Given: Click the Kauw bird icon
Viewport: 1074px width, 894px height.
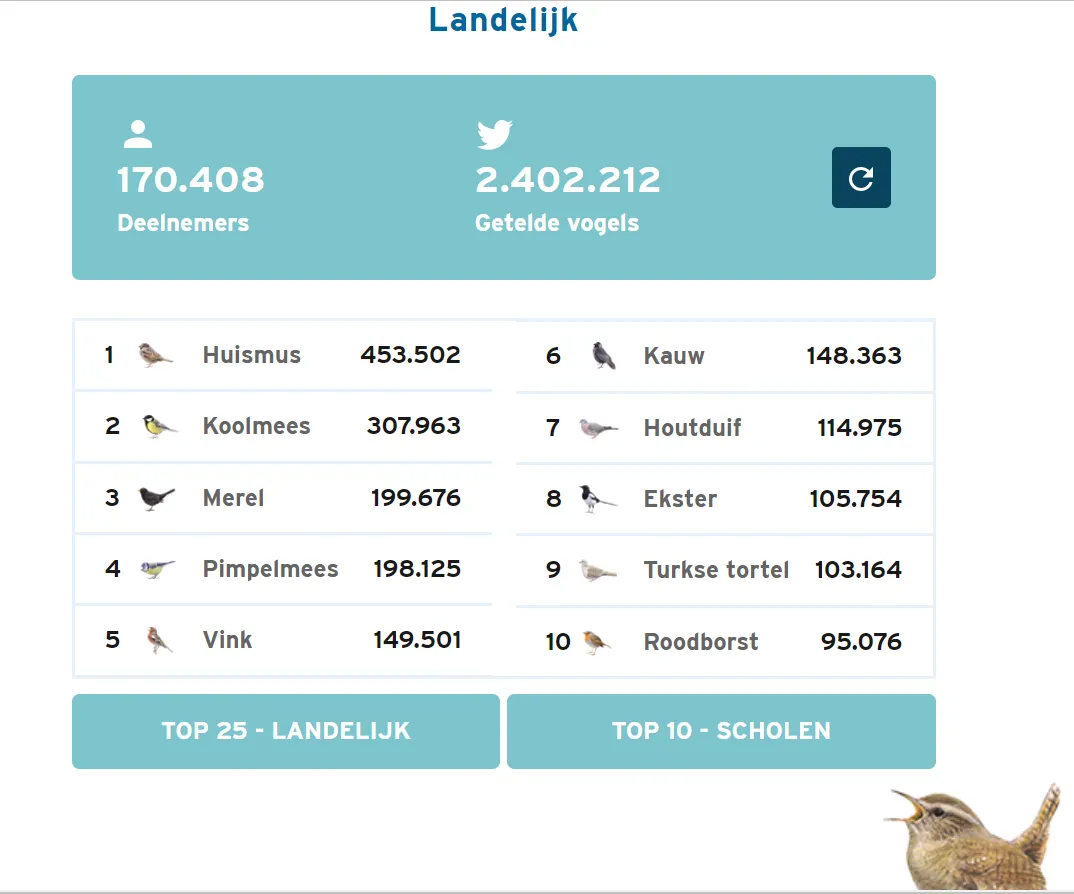Looking at the screenshot, I should [603, 356].
